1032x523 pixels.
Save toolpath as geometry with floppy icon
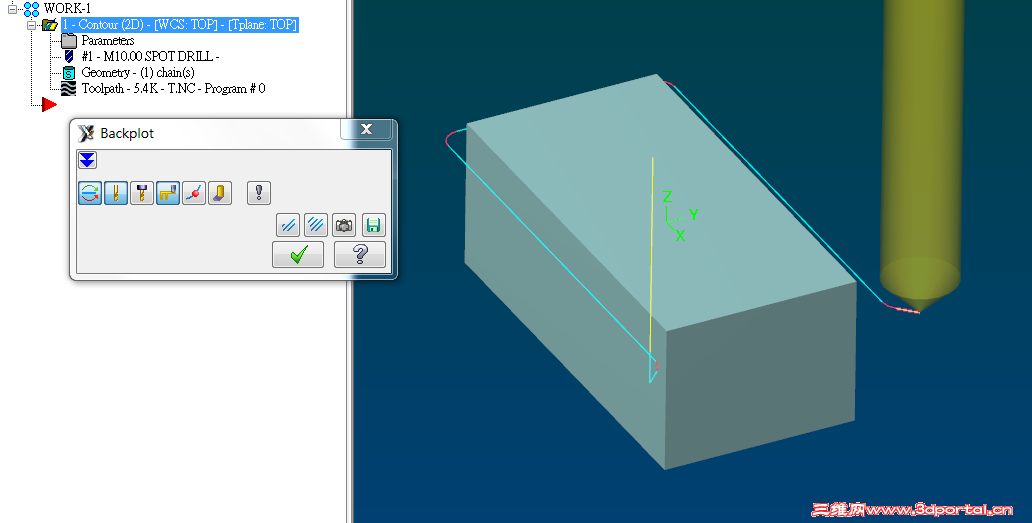click(x=373, y=225)
